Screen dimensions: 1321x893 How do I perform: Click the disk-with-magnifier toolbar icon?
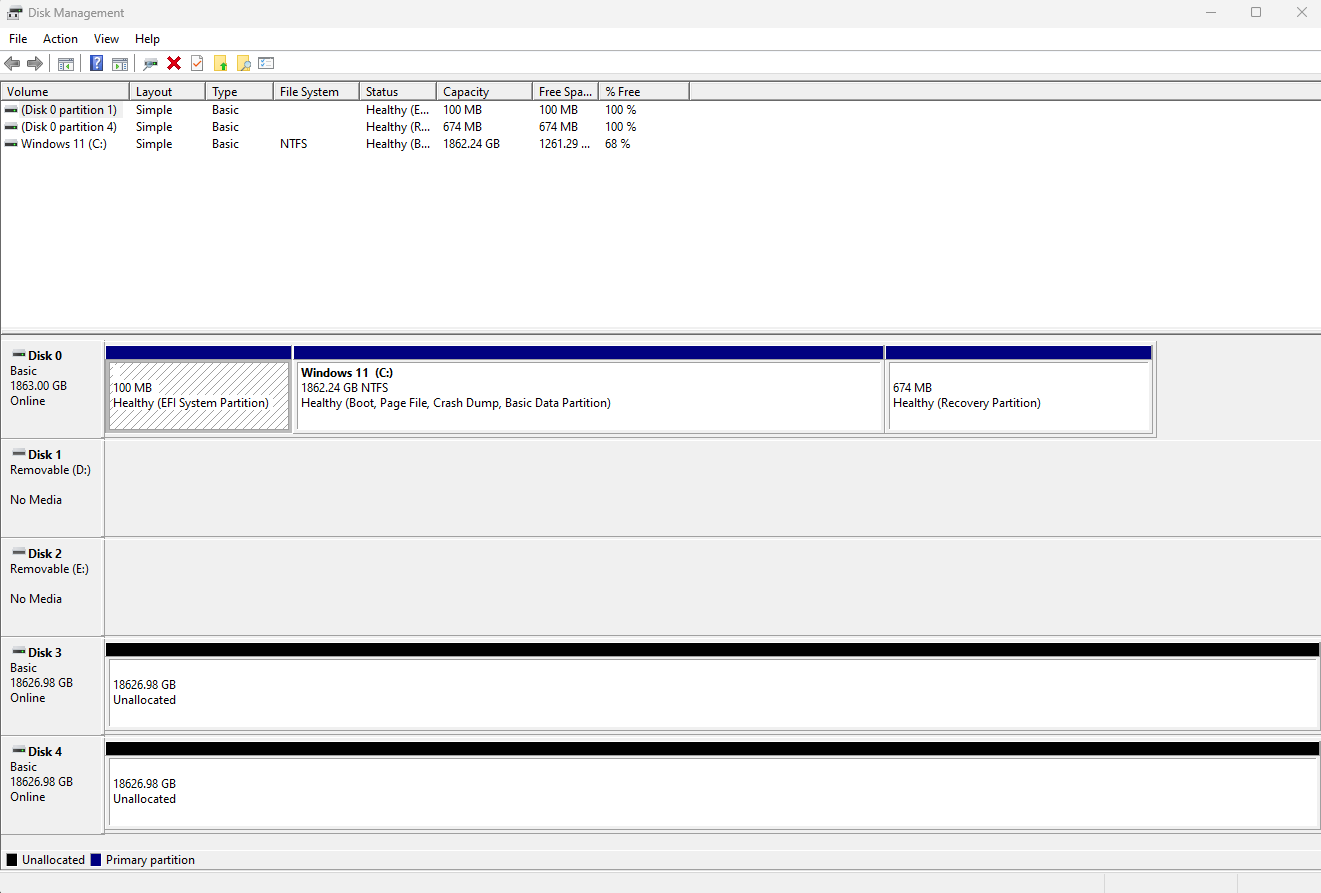coord(151,64)
